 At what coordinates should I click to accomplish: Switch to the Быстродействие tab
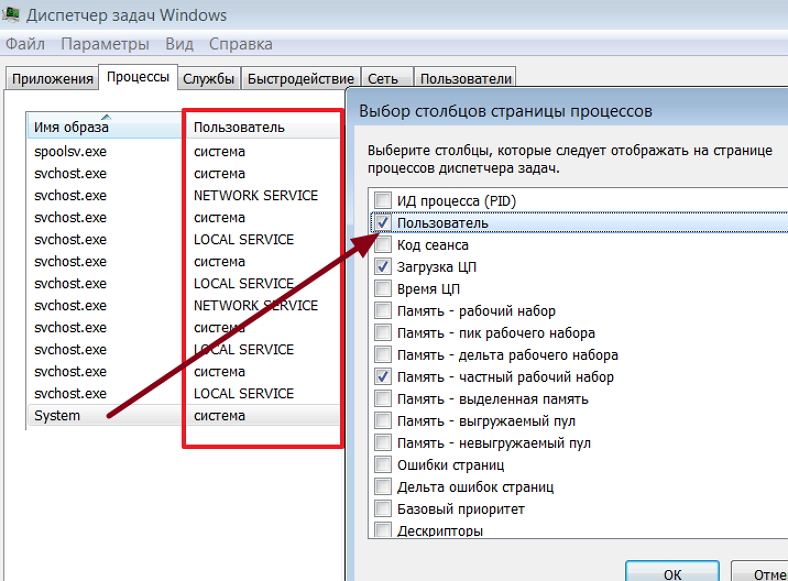301,79
